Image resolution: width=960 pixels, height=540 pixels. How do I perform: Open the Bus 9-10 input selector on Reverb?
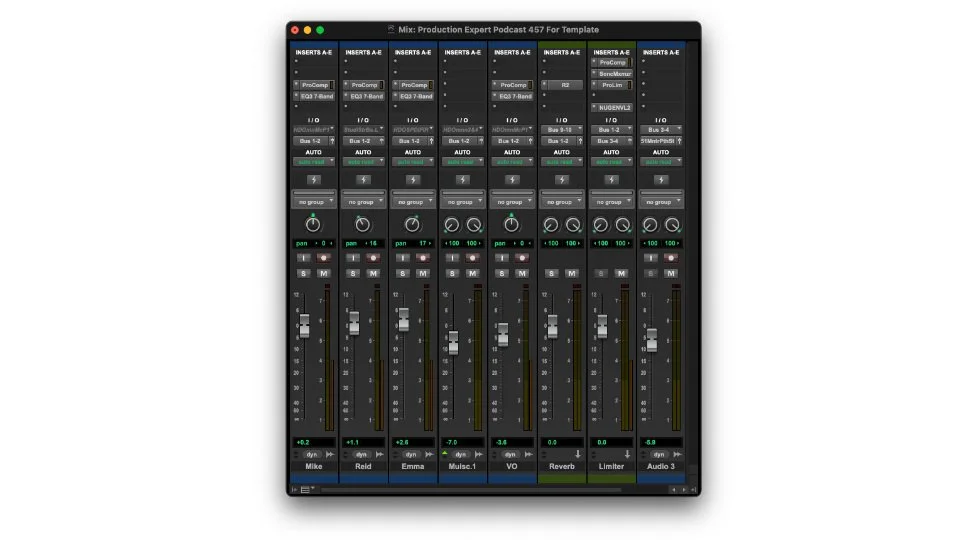[x=561, y=130]
